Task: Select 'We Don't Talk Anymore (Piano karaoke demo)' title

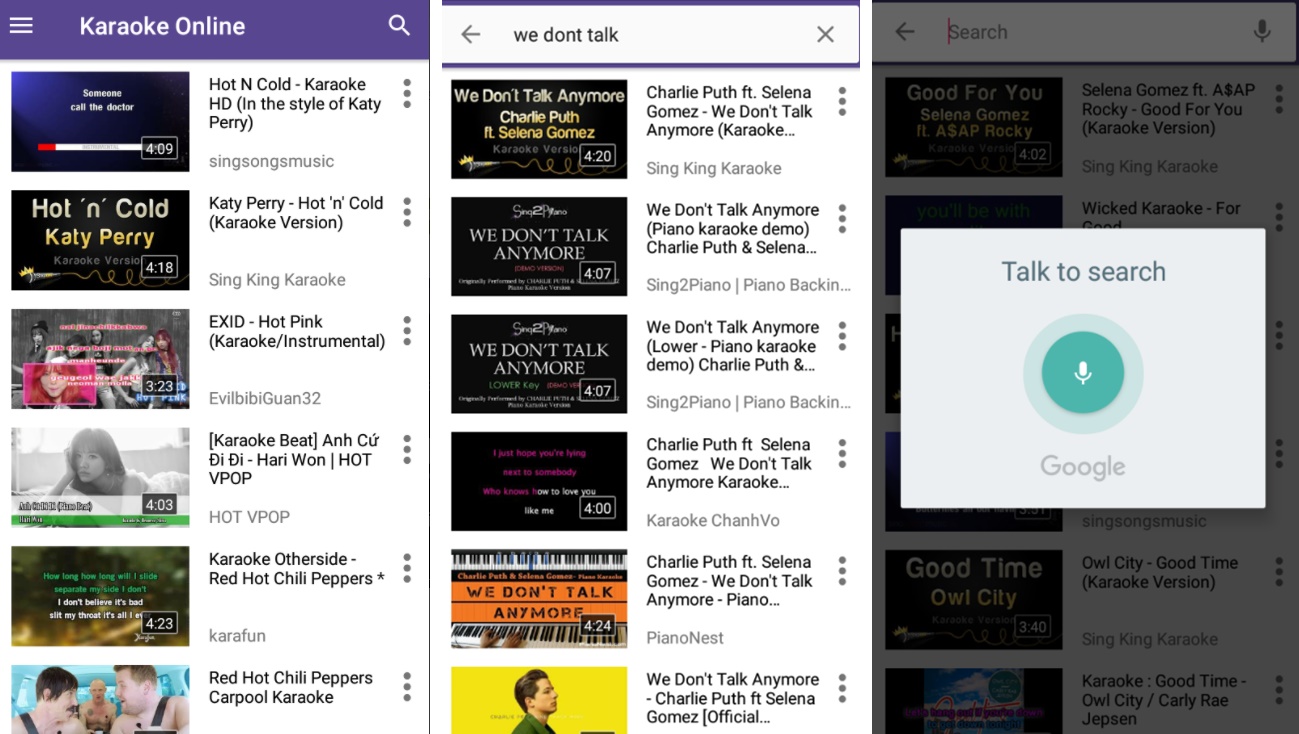Action: [x=733, y=228]
